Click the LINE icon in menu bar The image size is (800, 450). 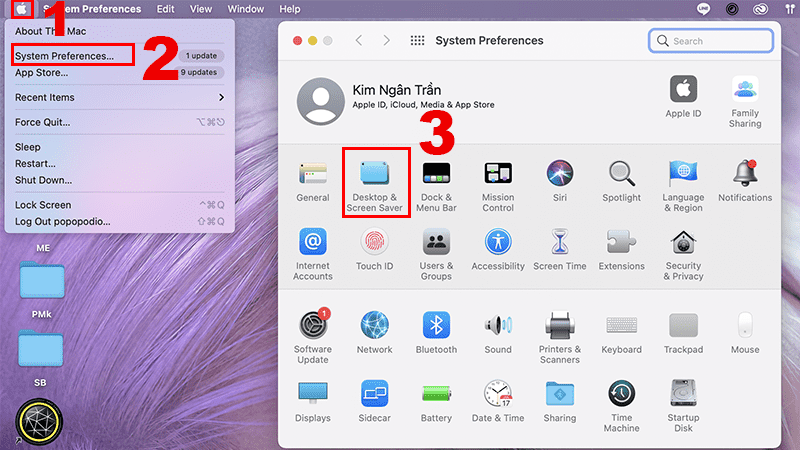click(x=703, y=9)
